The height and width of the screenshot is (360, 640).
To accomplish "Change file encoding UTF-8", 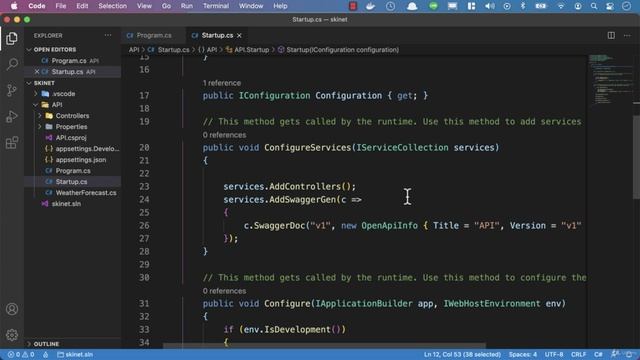I will pos(554,355).
